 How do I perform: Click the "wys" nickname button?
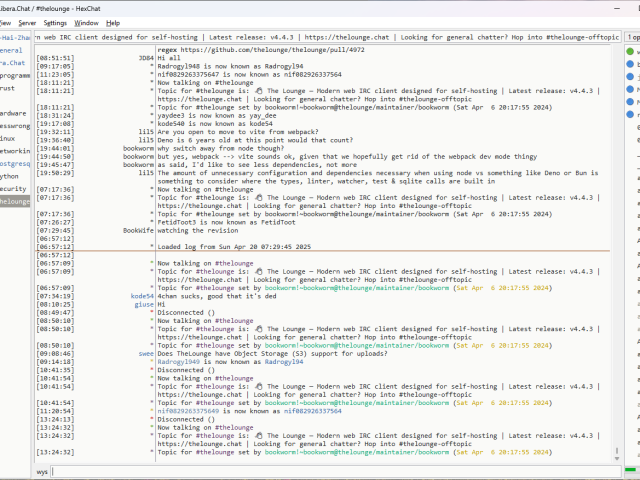[42, 470]
